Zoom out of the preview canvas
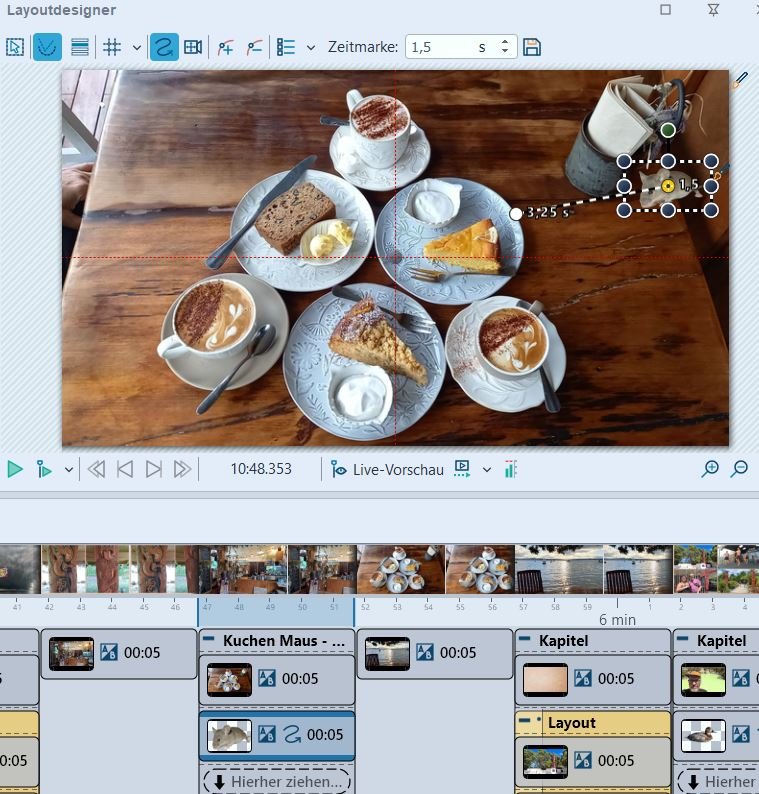The width and height of the screenshot is (759, 794). [740, 469]
